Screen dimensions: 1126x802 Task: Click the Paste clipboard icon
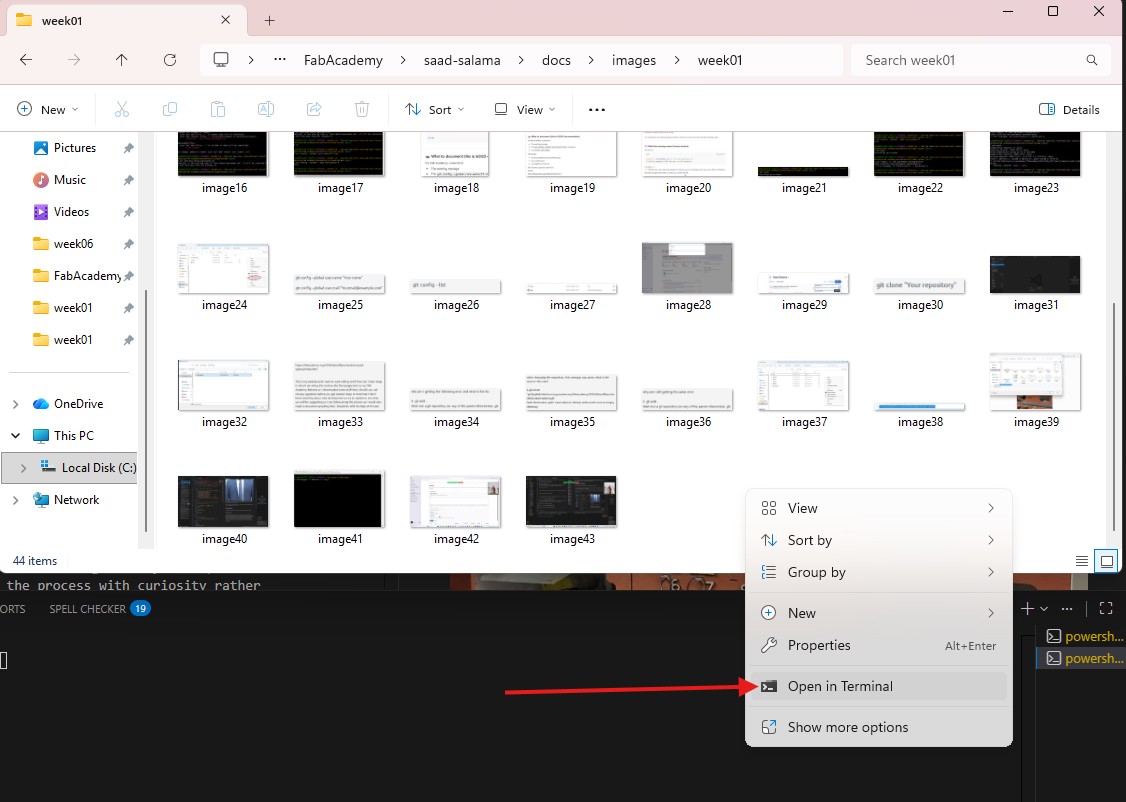point(218,109)
